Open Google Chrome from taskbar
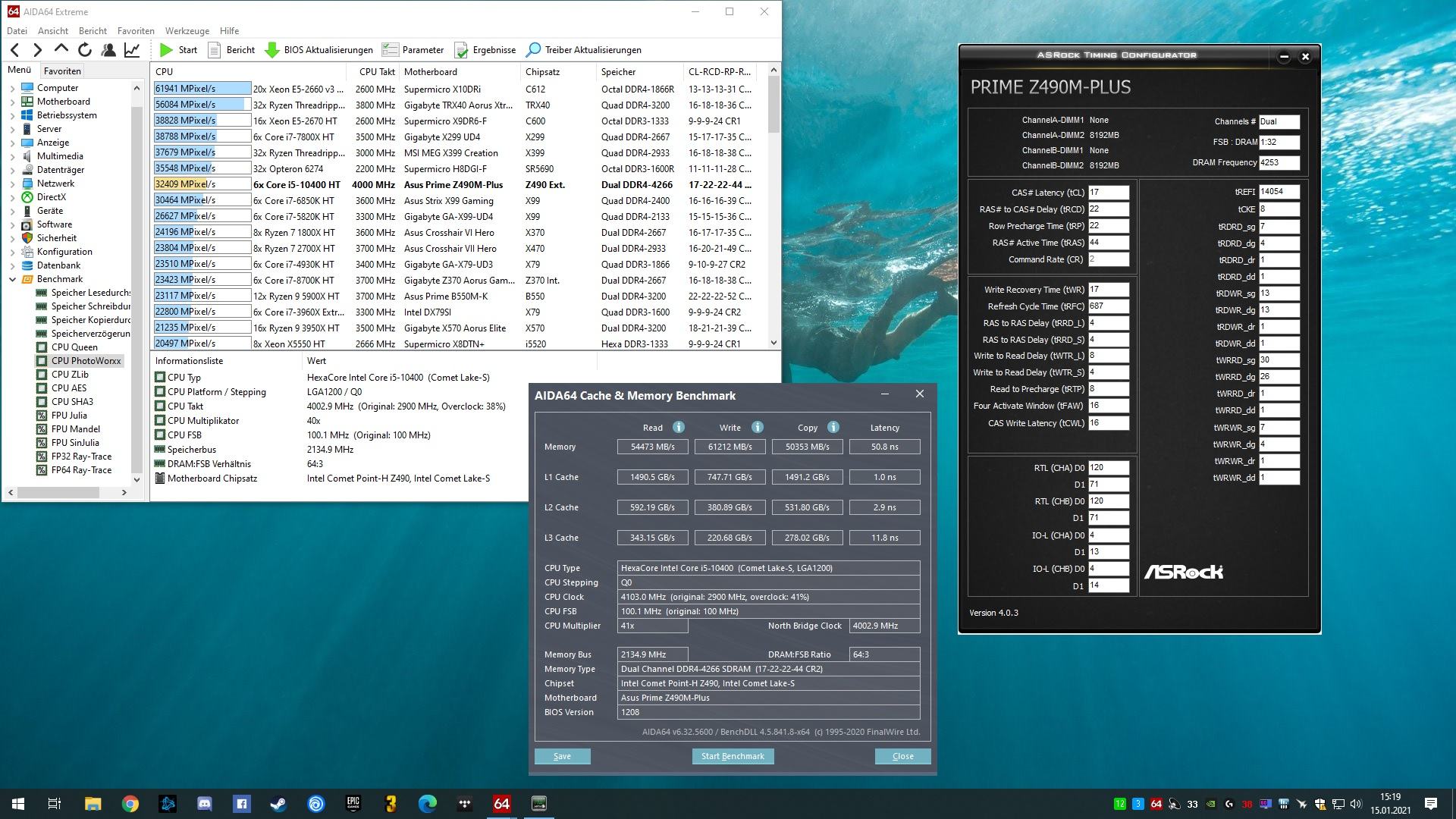This screenshot has width=1456, height=819. click(x=130, y=804)
